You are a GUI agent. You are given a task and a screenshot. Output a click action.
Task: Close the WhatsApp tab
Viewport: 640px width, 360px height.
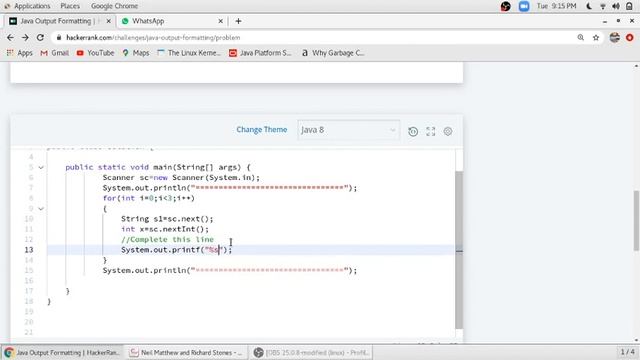coord(220,21)
